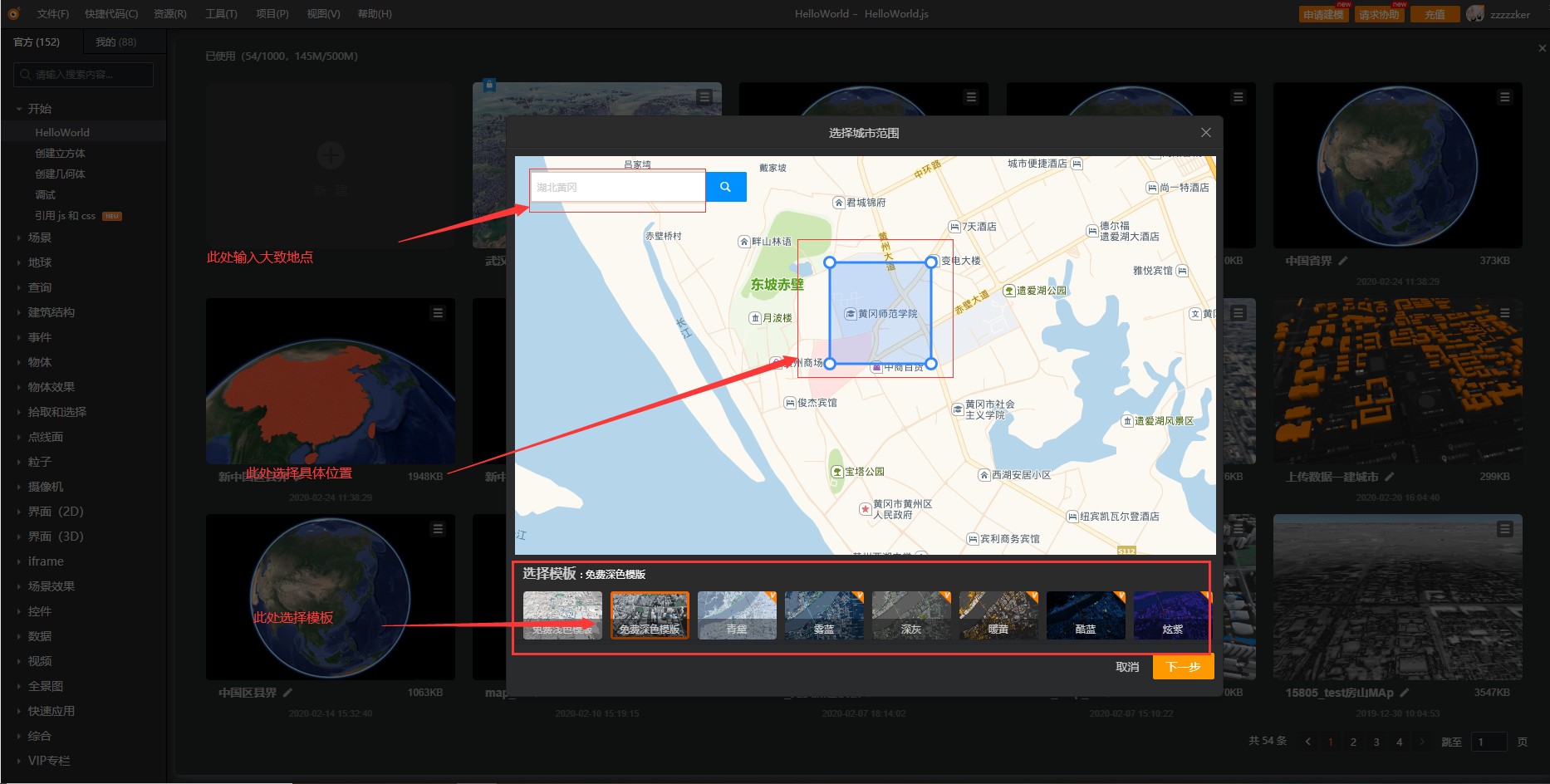The height and width of the screenshot is (784, 1550).
Task: Go to page 2 in pagination
Action: [x=1353, y=742]
